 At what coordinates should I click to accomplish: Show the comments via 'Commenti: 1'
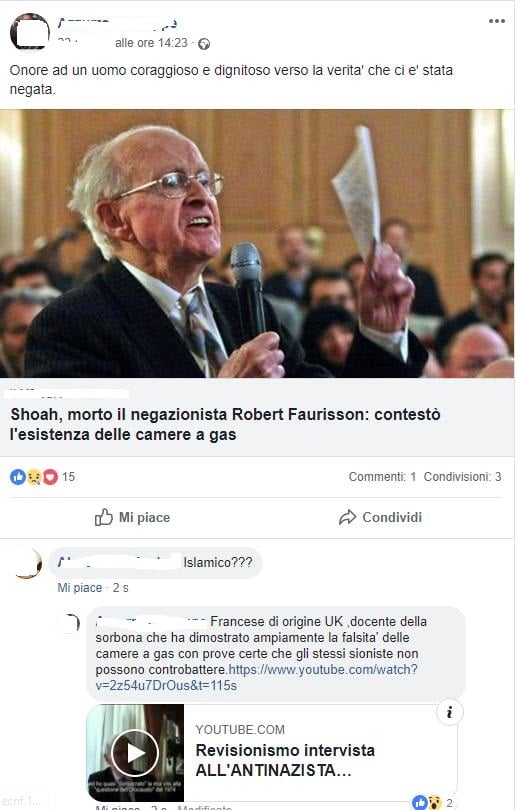point(382,477)
